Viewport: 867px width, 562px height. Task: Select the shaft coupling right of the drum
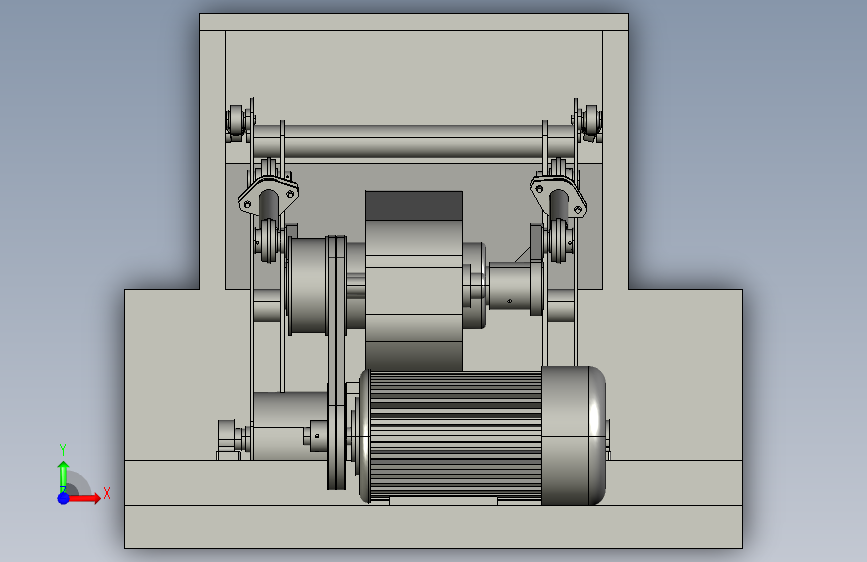(x=510, y=288)
